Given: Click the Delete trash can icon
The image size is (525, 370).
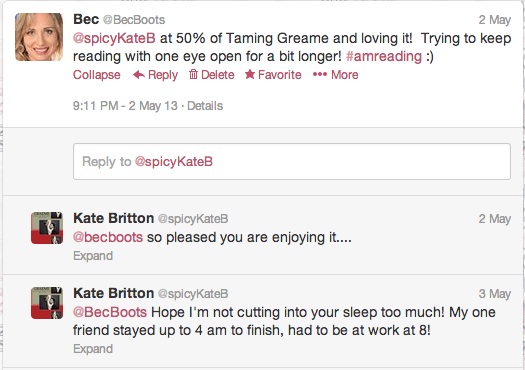Looking at the screenshot, I should 193,74.
